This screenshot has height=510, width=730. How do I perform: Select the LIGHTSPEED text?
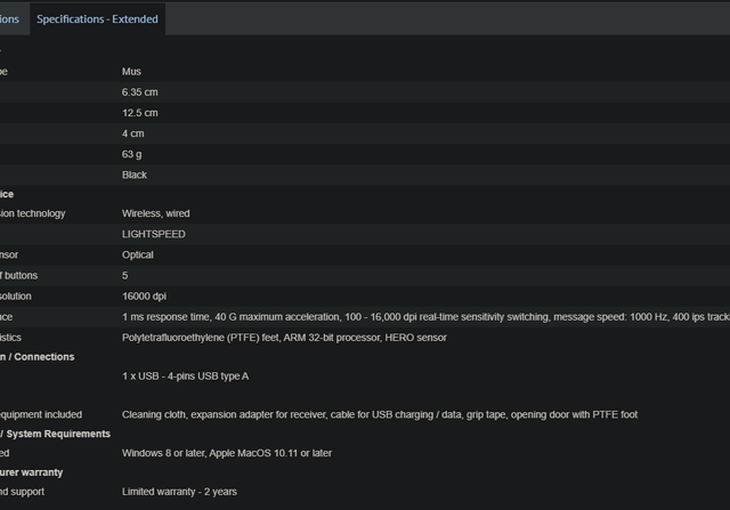[x=153, y=234]
